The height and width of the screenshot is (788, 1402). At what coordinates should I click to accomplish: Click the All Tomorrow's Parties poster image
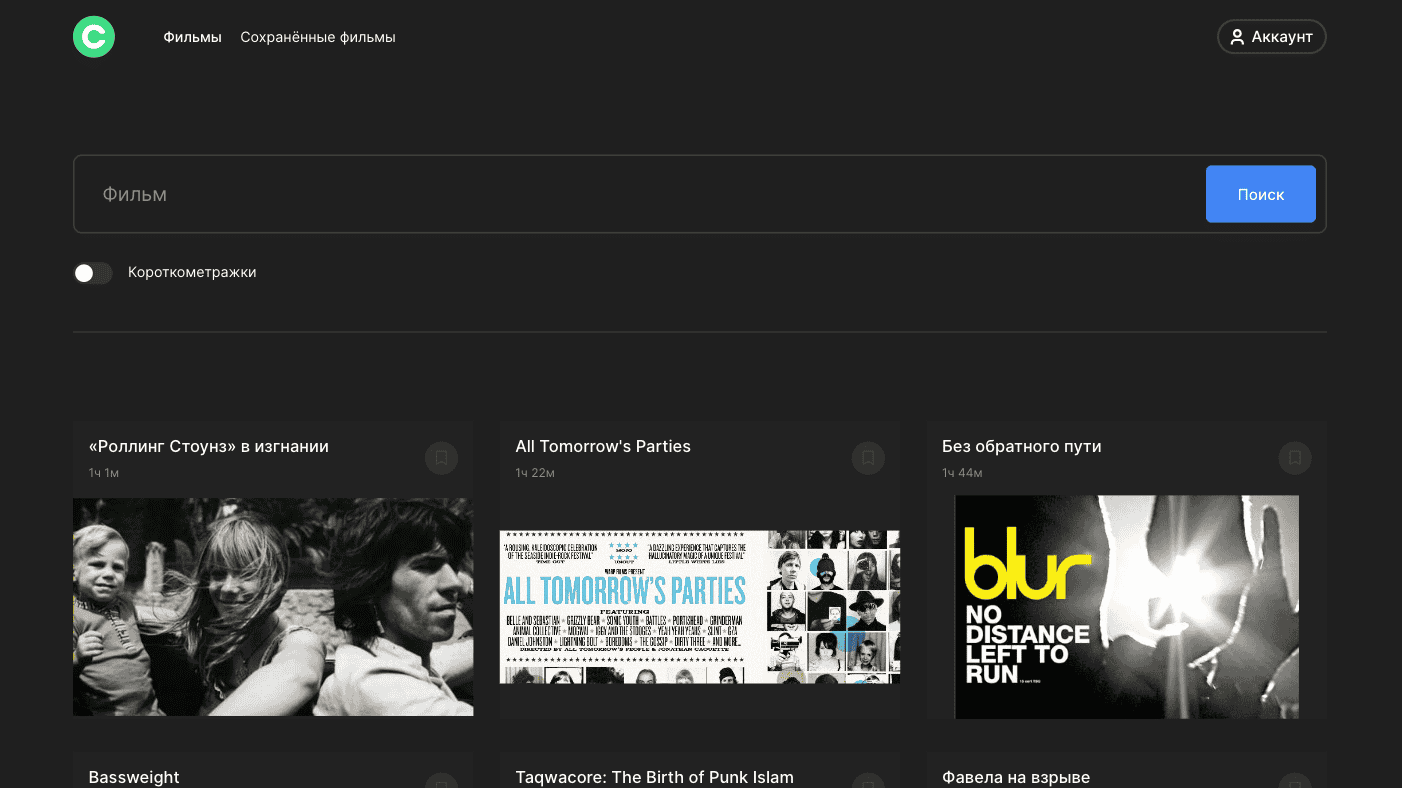coord(699,607)
